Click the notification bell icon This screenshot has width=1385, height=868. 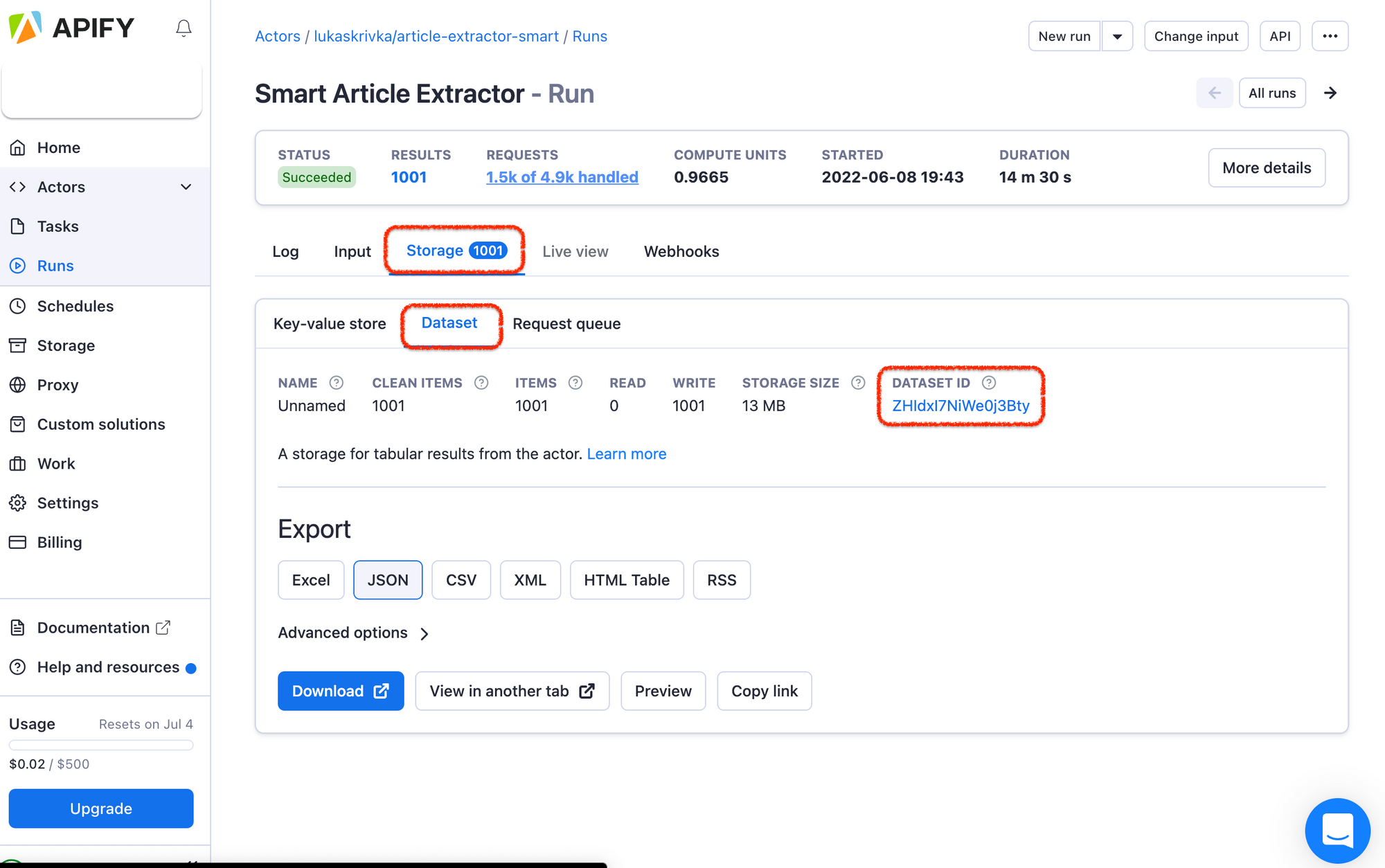184,28
